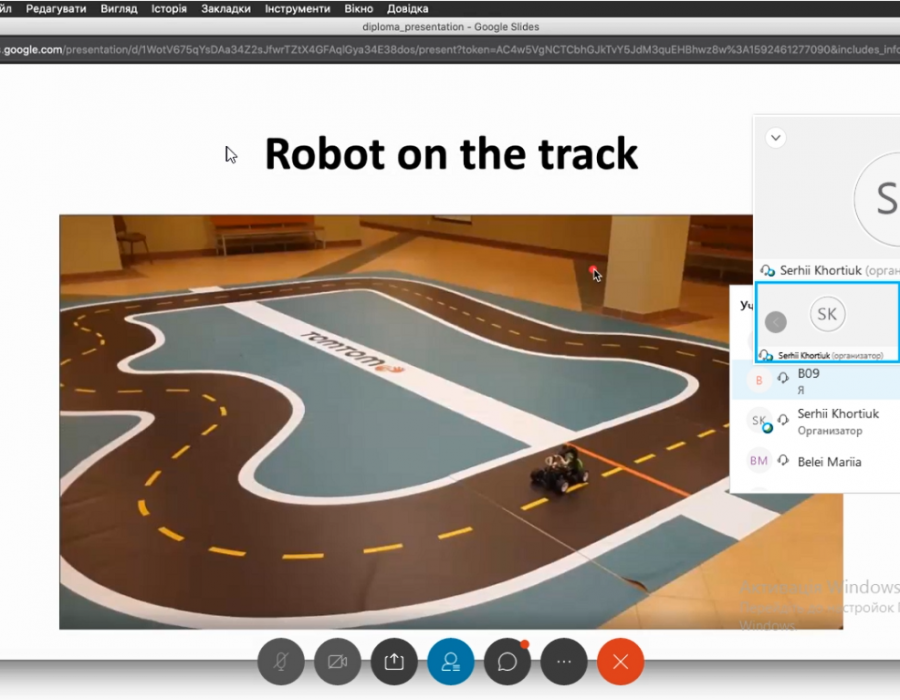Click the gray left-arrow in the SK thumbnail

[x=775, y=322]
